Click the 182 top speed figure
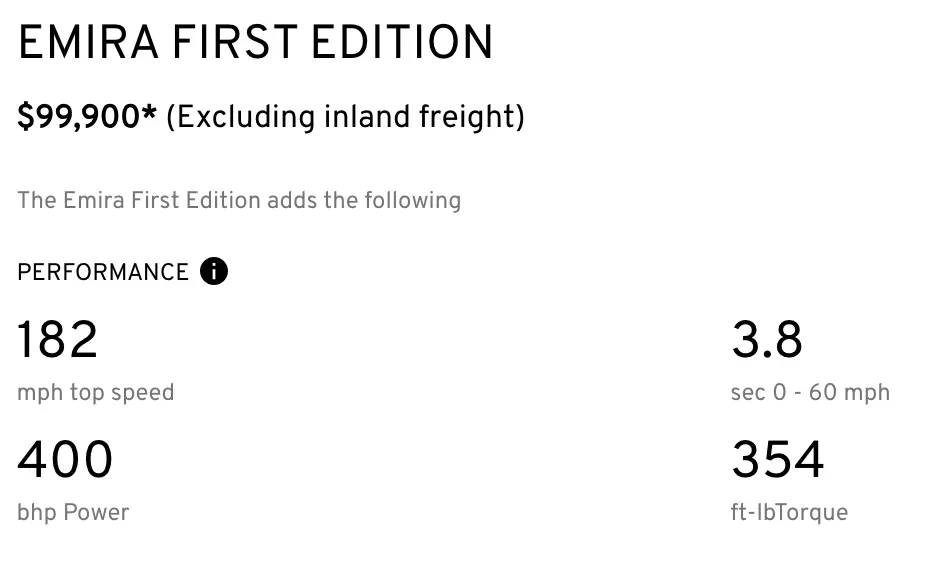Screen dimensions: 938x576 [x=57, y=340]
